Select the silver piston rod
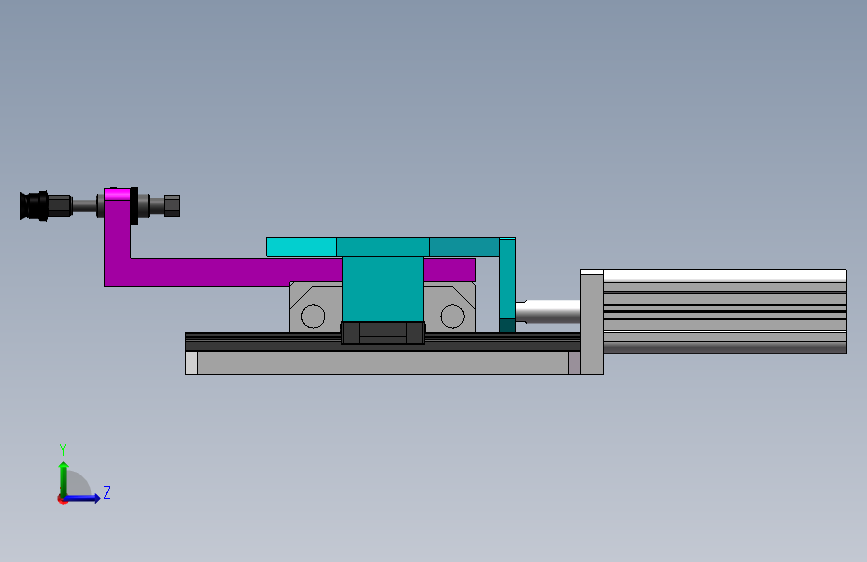Image resolution: width=867 pixels, height=562 pixels. pos(548,312)
